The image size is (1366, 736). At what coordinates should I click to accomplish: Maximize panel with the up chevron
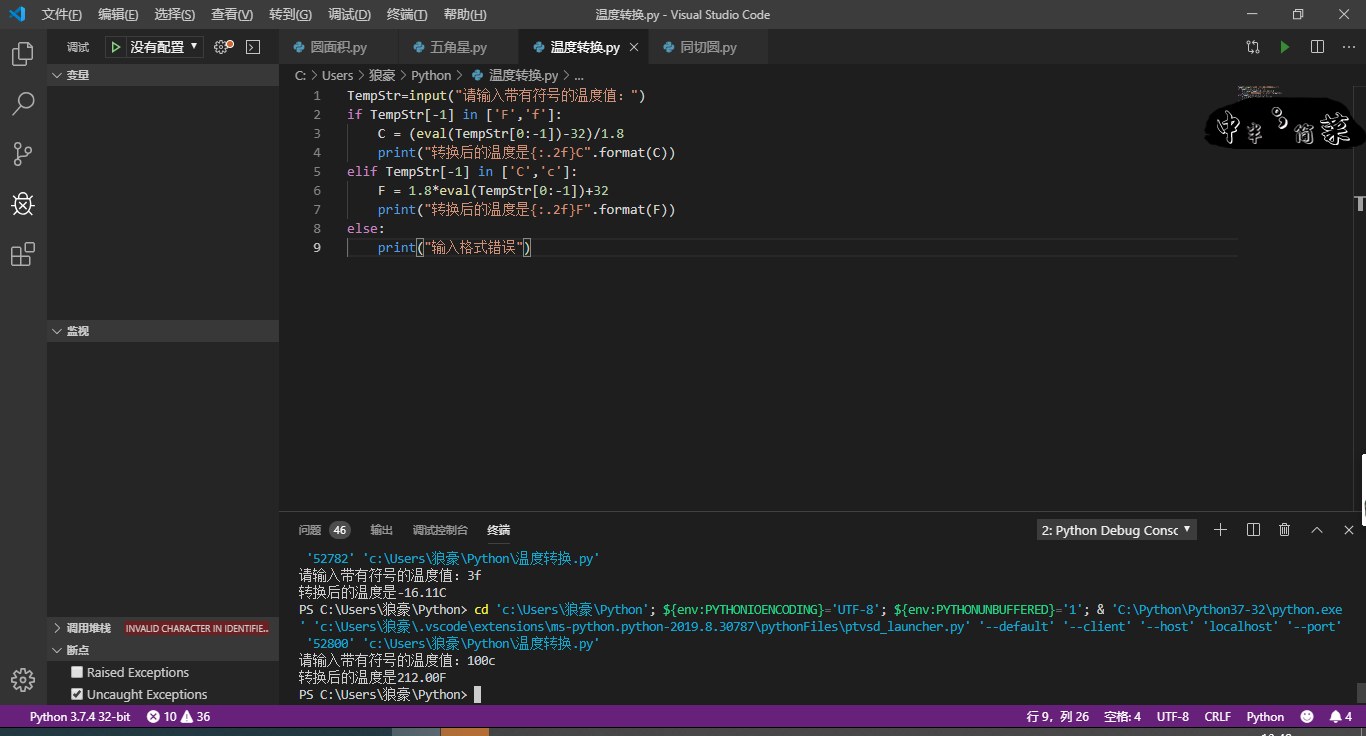[1317, 530]
